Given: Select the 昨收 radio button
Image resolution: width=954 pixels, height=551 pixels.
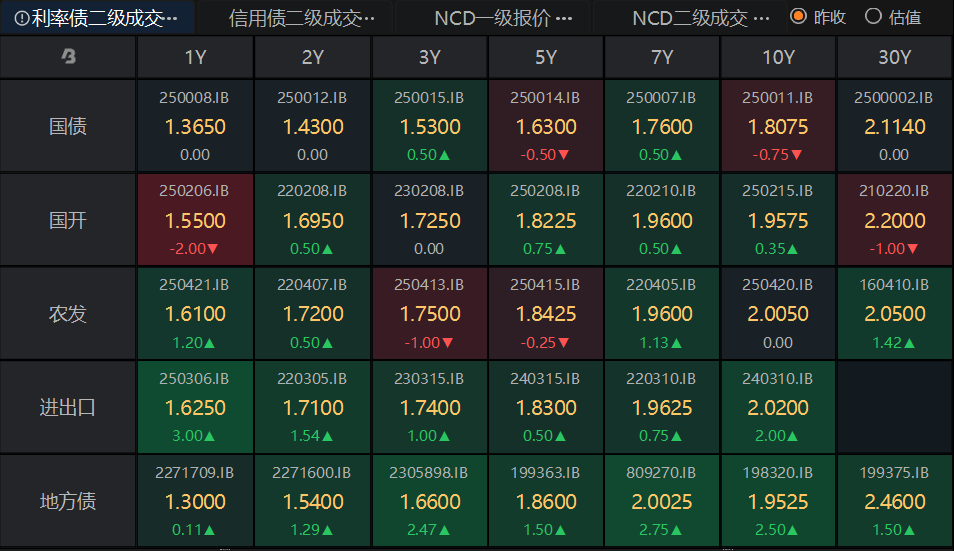Looking at the screenshot, I should pos(798,16).
